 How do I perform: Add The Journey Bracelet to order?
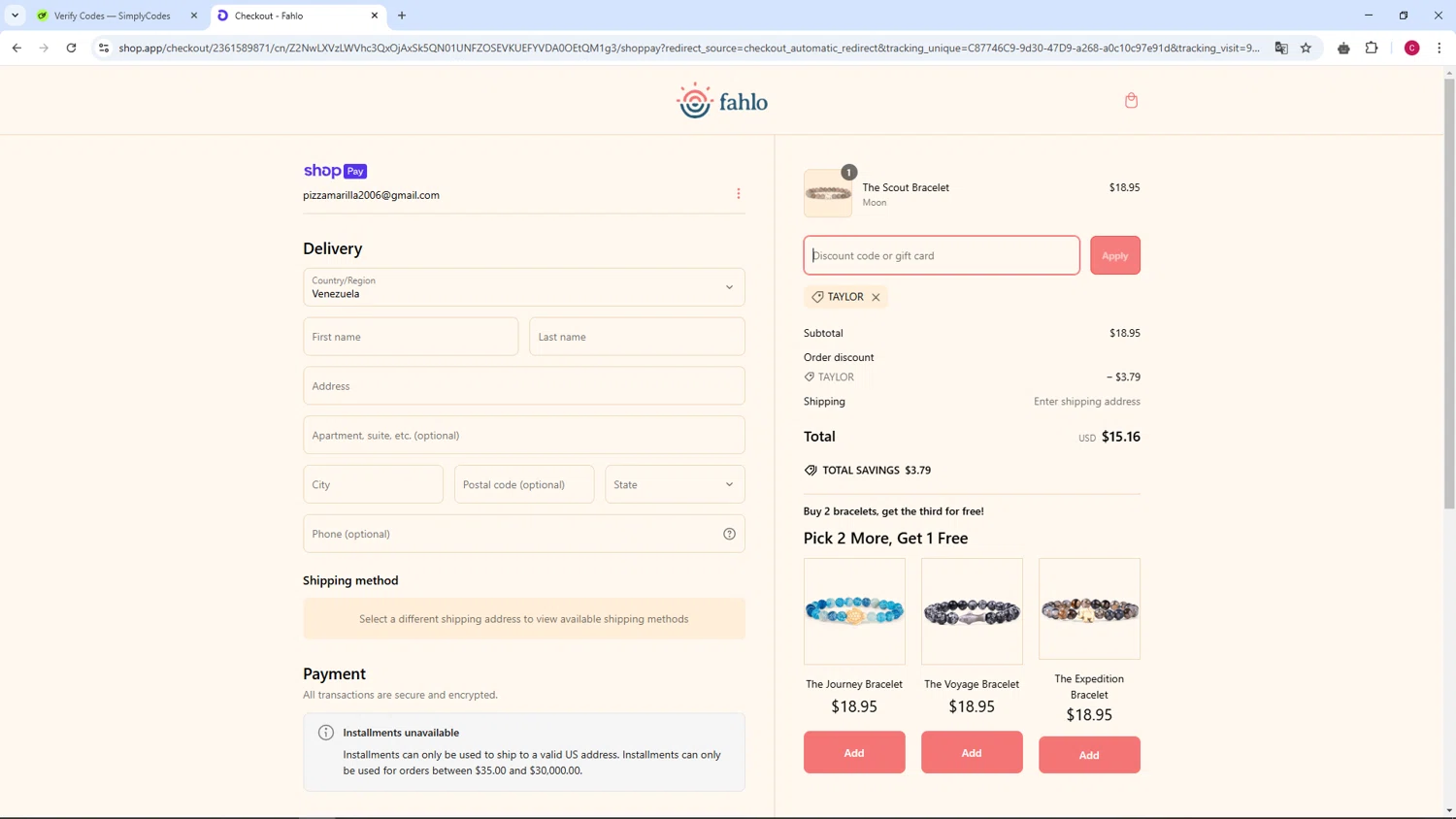(x=854, y=752)
